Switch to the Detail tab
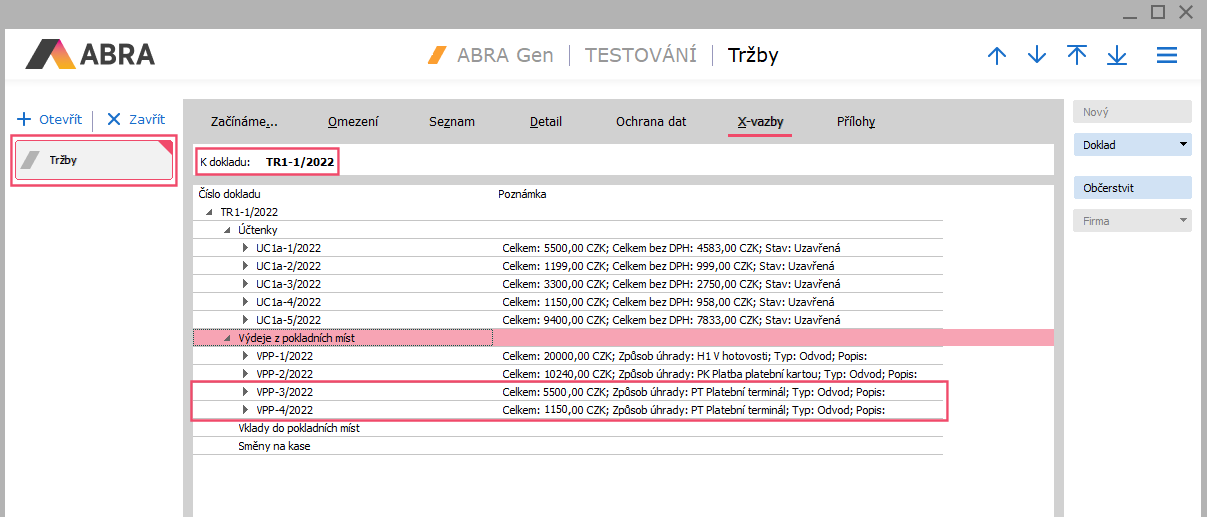The image size is (1207, 517). coord(545,122)
